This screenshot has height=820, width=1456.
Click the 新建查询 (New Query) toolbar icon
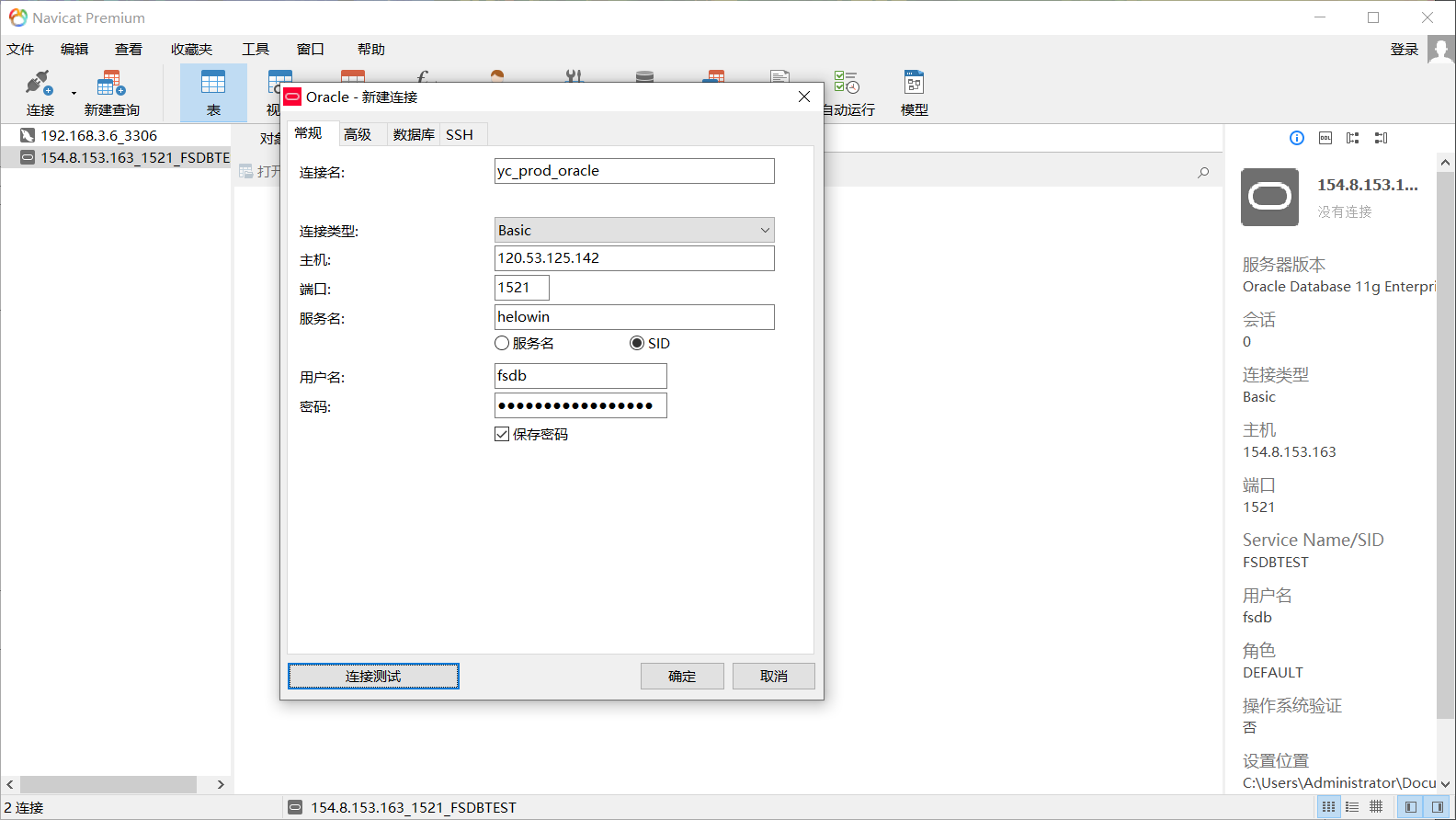111,93
